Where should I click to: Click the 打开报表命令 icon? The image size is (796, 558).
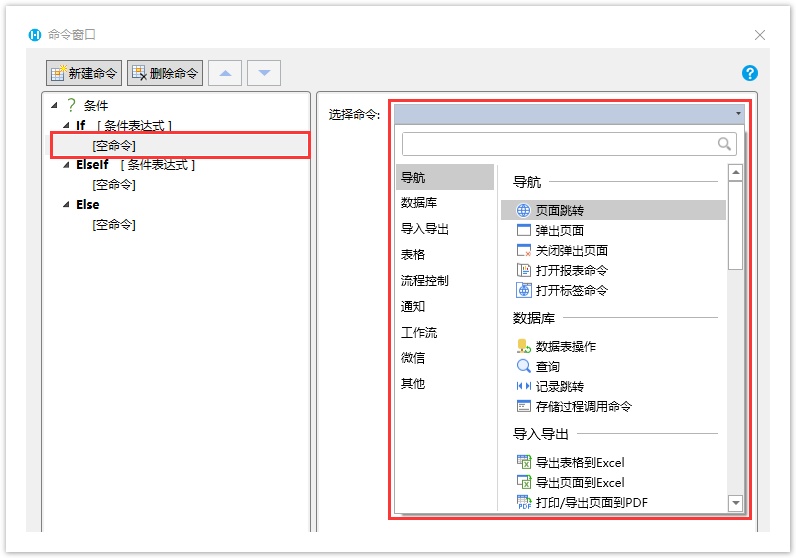[x=523, y=270]
